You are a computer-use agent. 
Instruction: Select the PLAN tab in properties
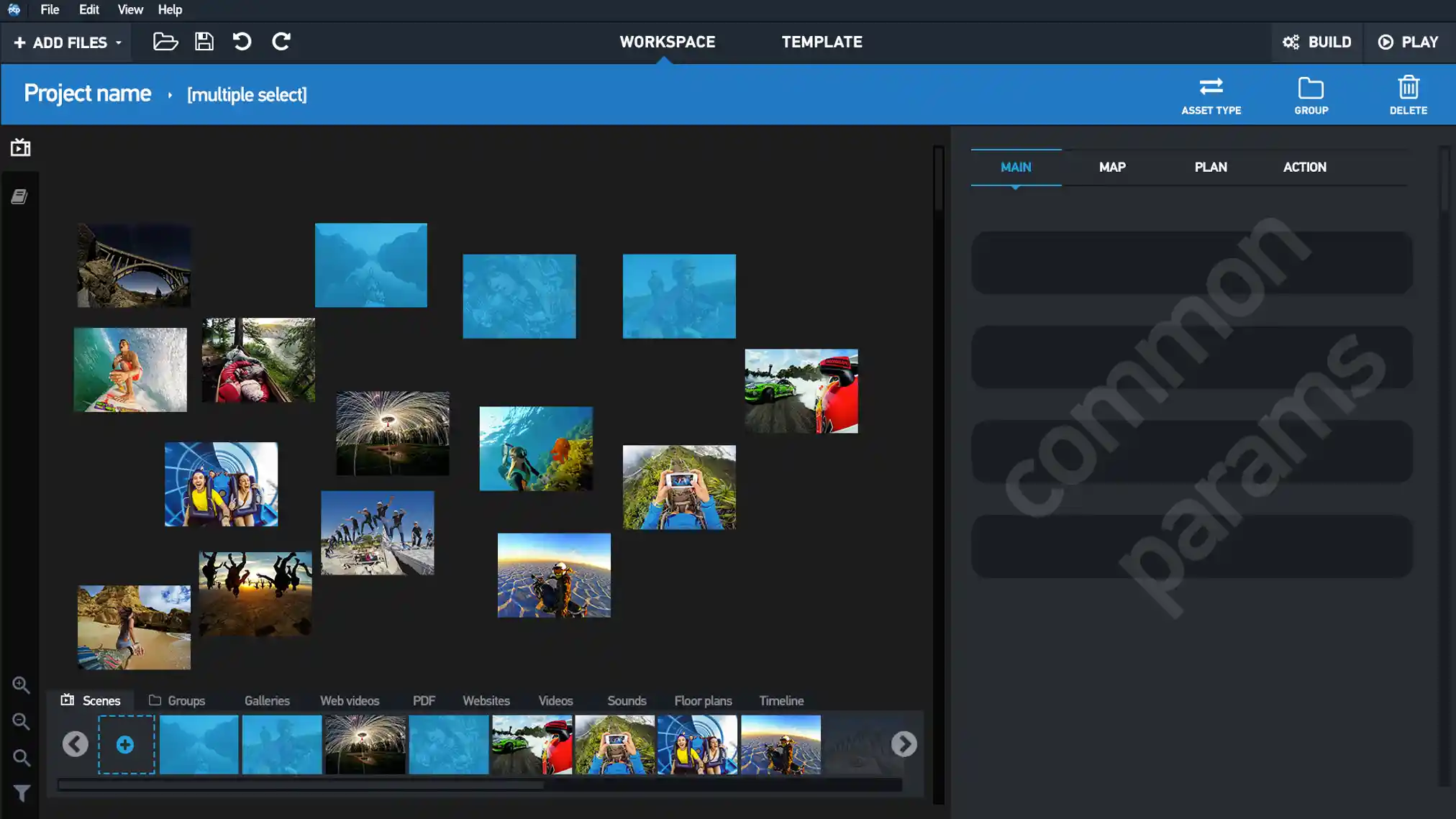(x=1211, y=167)
